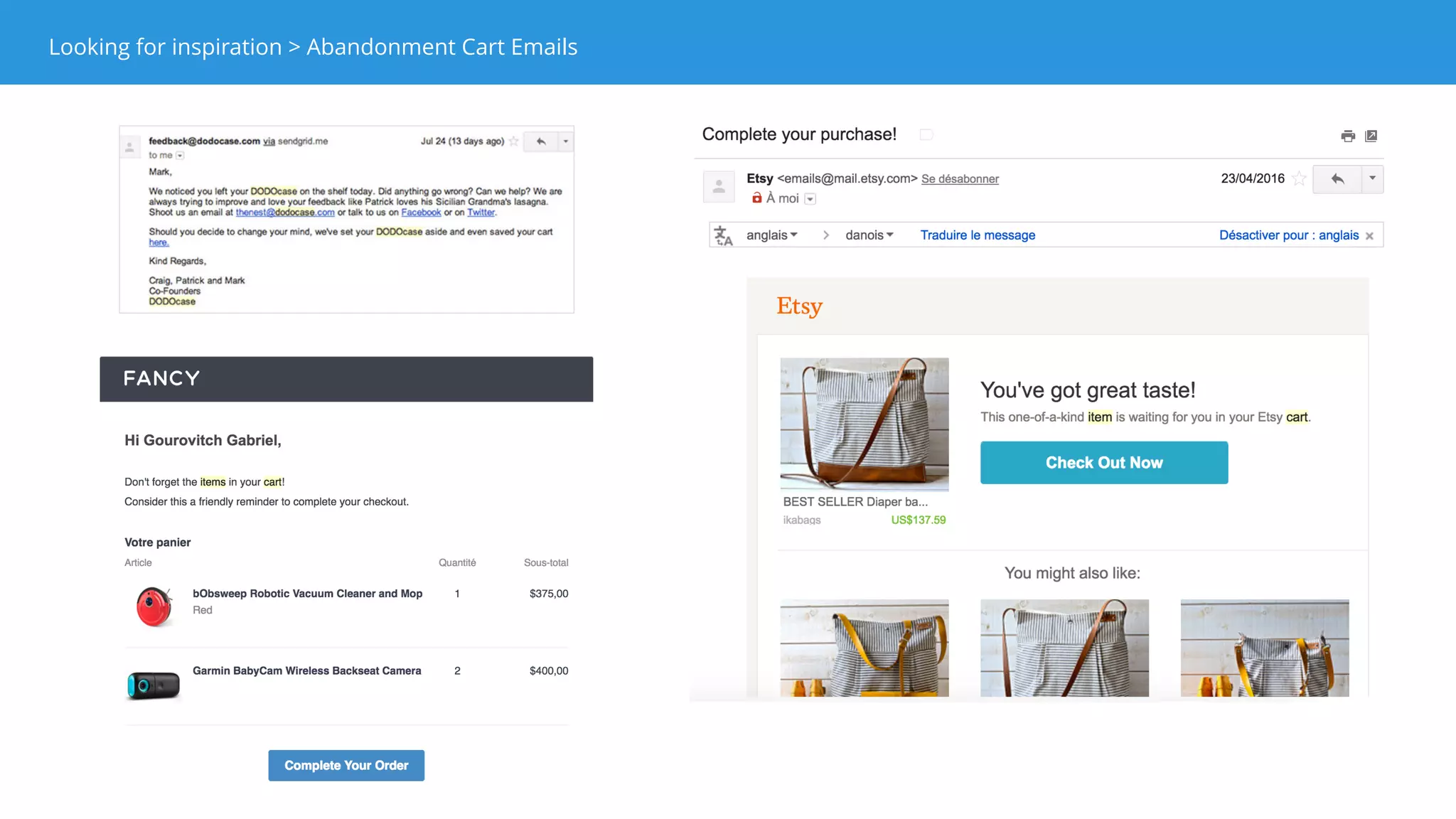Click 'Désactiver pour : anglais' link
Viewport: 1456px width, 819px height.
(1288, 235)
